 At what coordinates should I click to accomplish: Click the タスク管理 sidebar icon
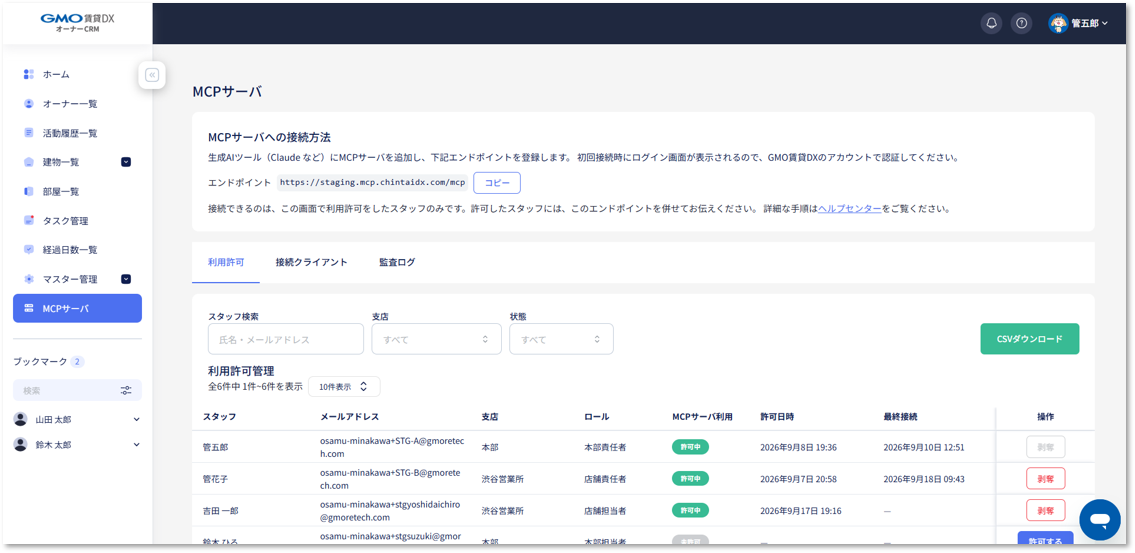tap(29, 220)
